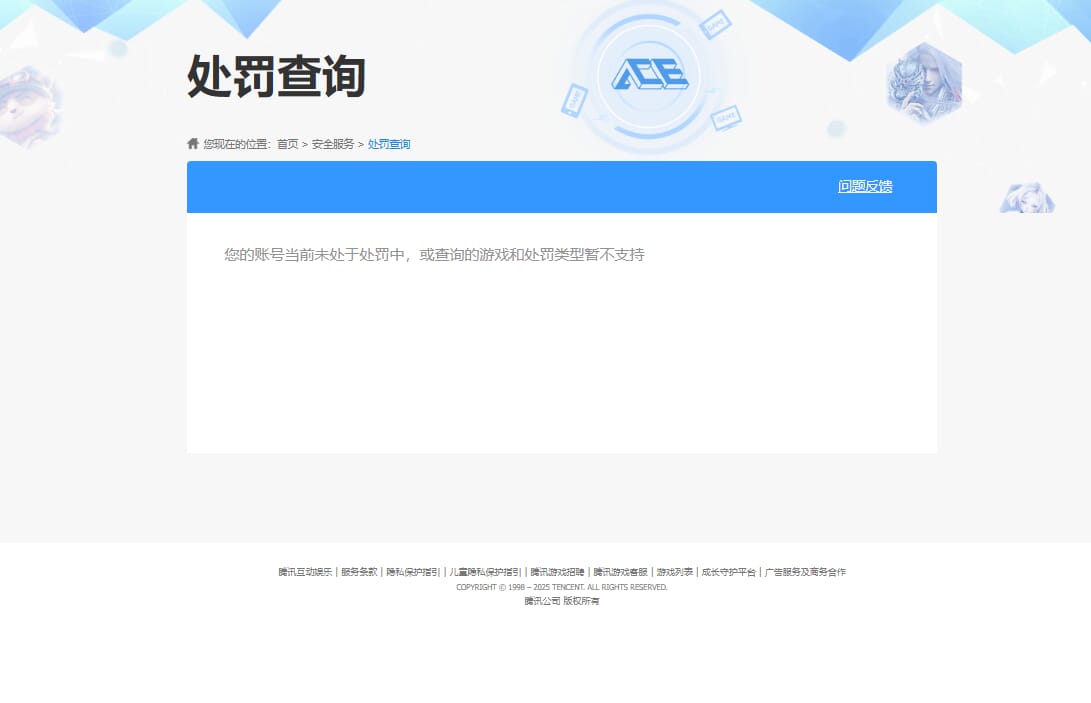The width and height of the screenshot is (1091, 703).
Task: Open the 游戏列表 footer link
Action: pos(674,572)
